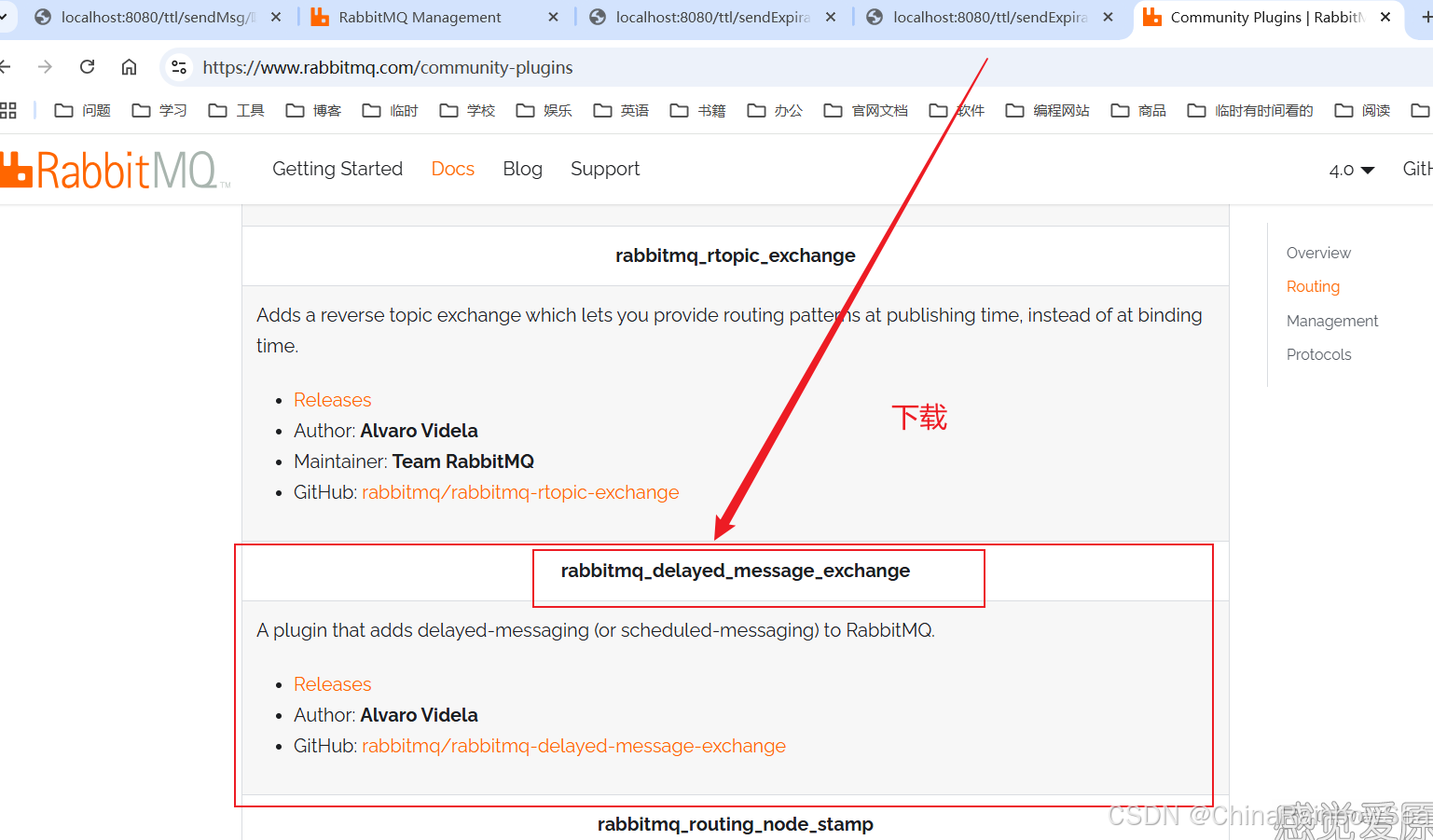
Task: Open the 娱乐 bookmarks folder
Action: pyautogui.click(x=544, y=110)
